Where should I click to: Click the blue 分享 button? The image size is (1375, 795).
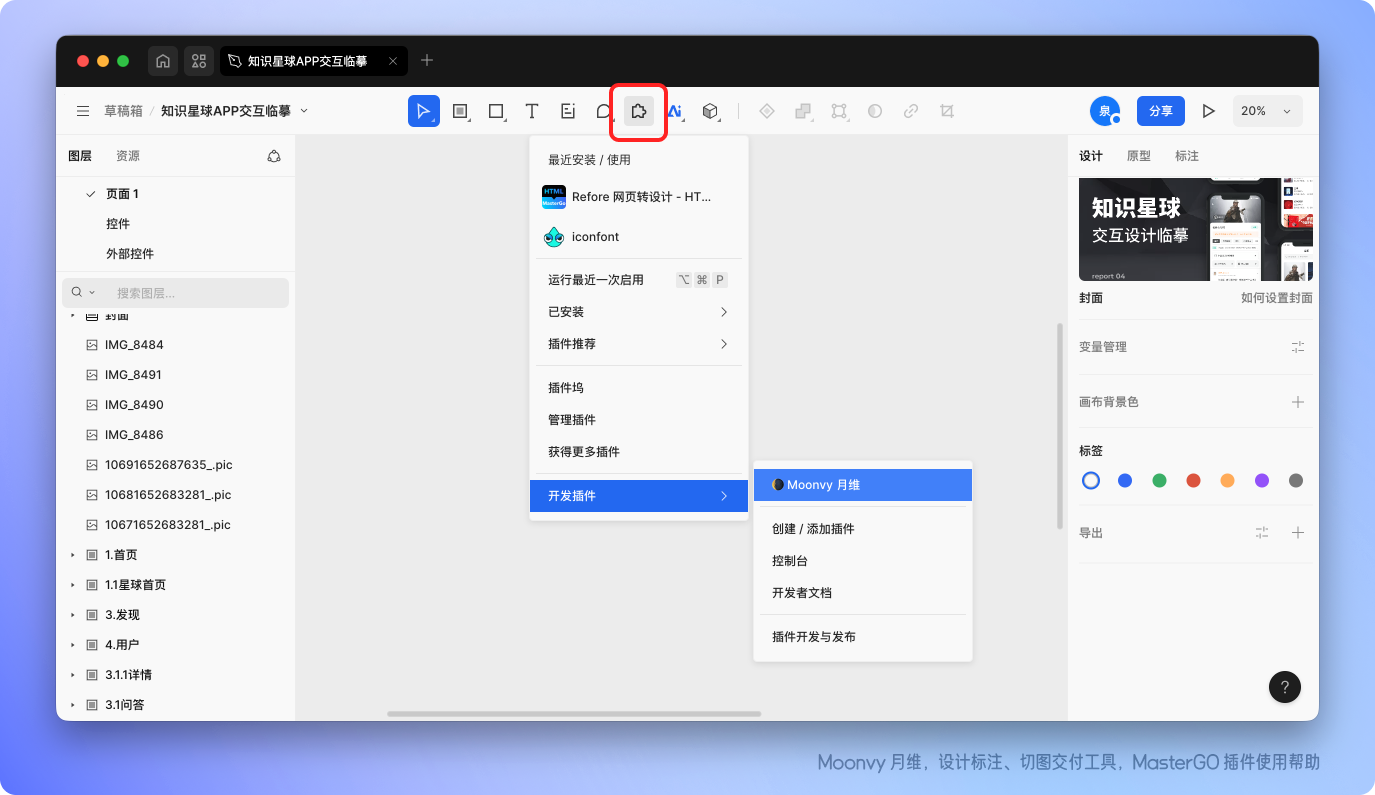pos(1161,111)
